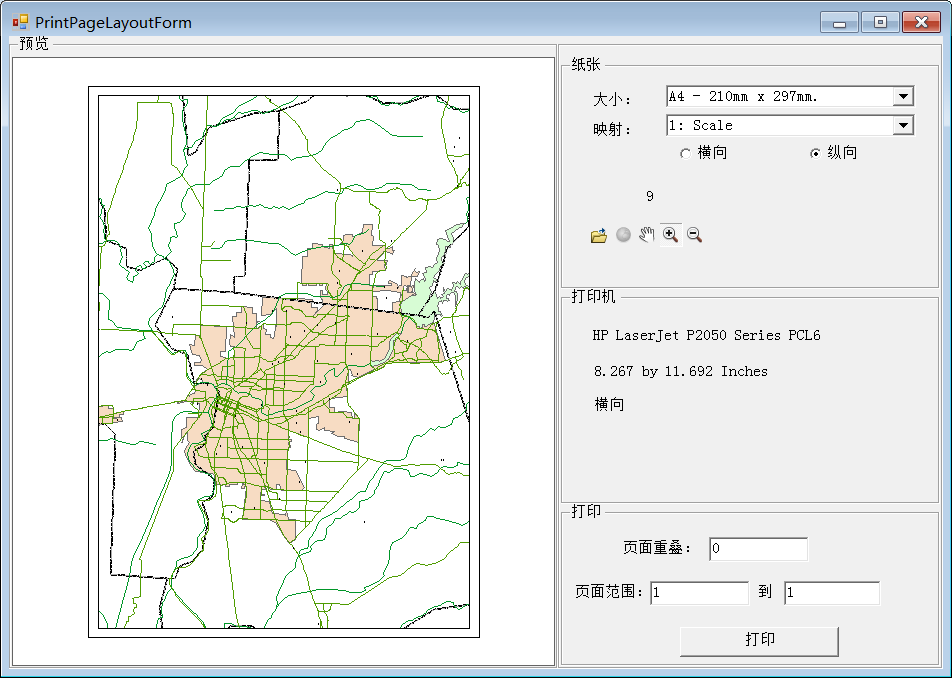The width and height of the screenshot is (952, 678).
Task: Close the PrintPageLayoutForm window
Action: 921,22
